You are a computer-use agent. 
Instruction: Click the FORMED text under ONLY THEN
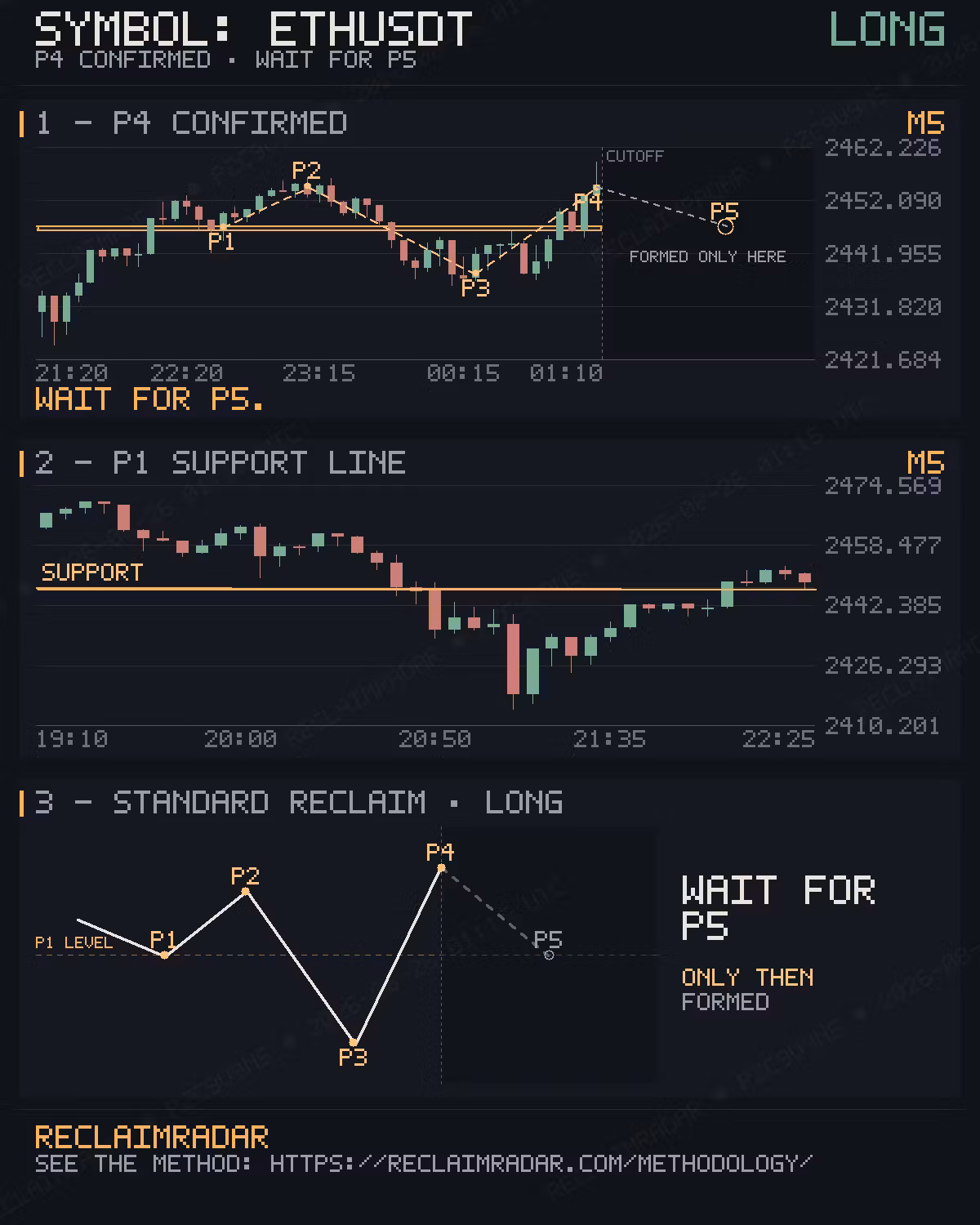click(x=725, y=1002)
